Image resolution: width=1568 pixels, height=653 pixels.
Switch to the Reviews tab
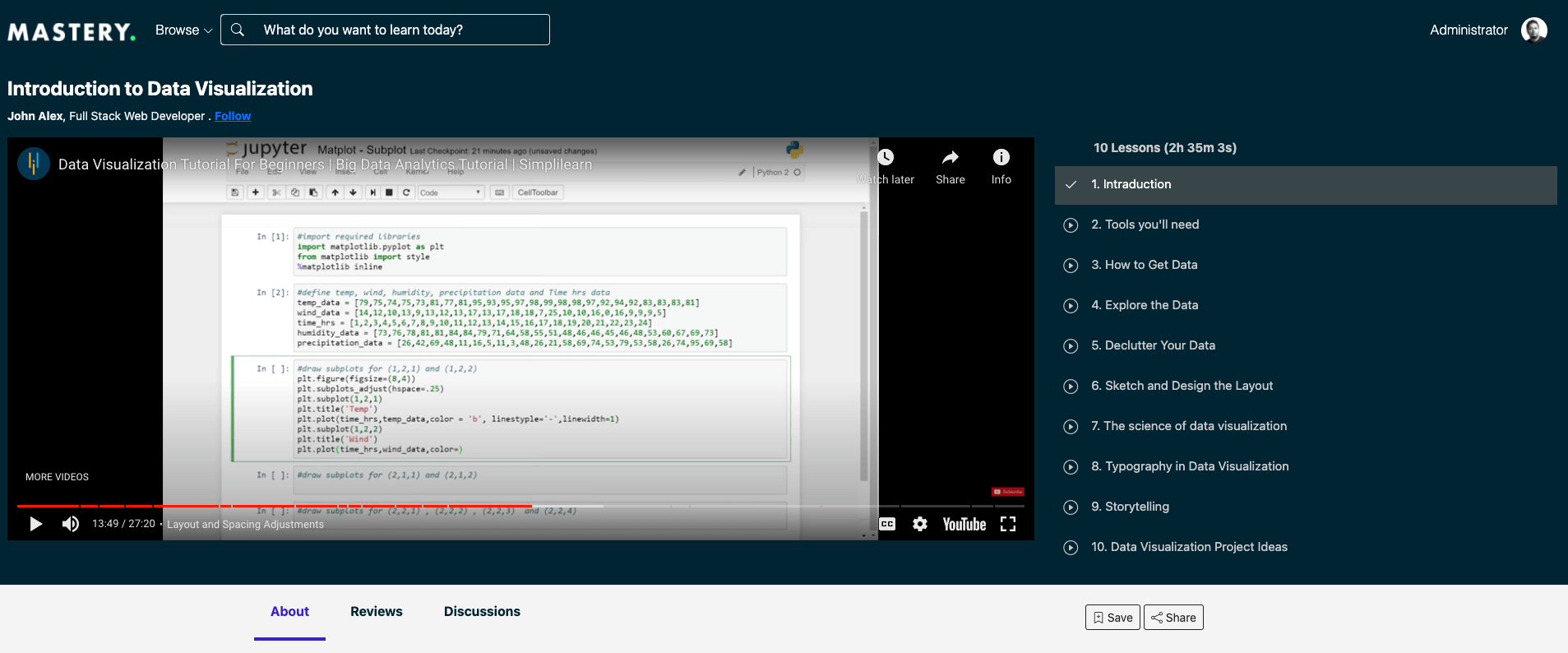377,612
